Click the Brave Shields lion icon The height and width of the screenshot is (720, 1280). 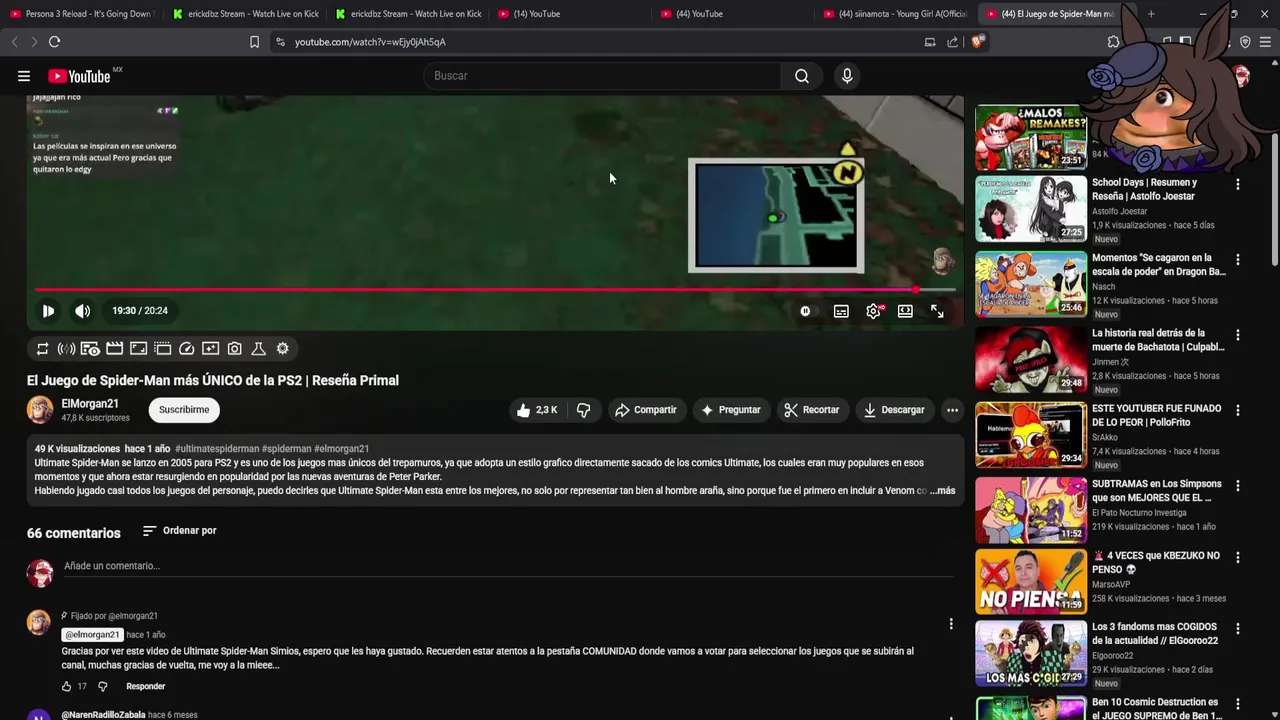[977, 42]
